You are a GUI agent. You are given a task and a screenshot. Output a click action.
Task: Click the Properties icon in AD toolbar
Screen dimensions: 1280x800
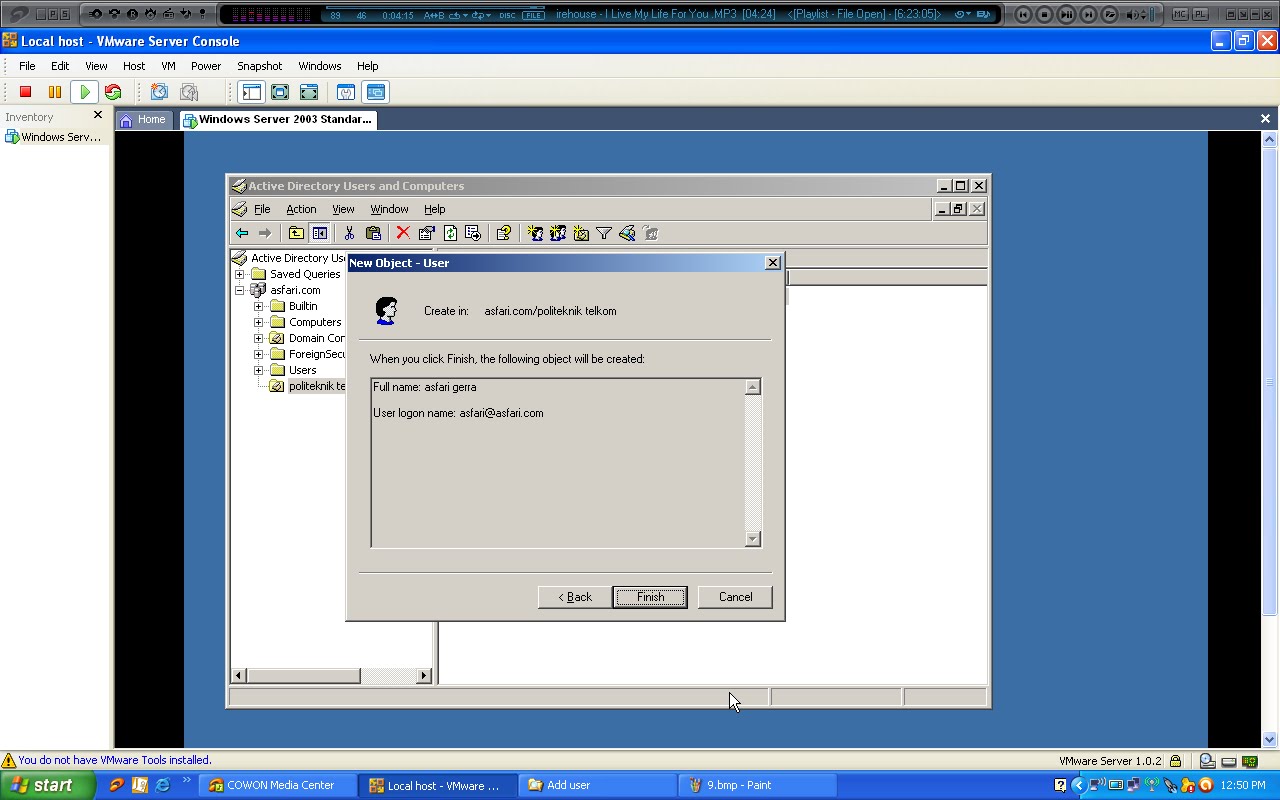coord(426,233)
